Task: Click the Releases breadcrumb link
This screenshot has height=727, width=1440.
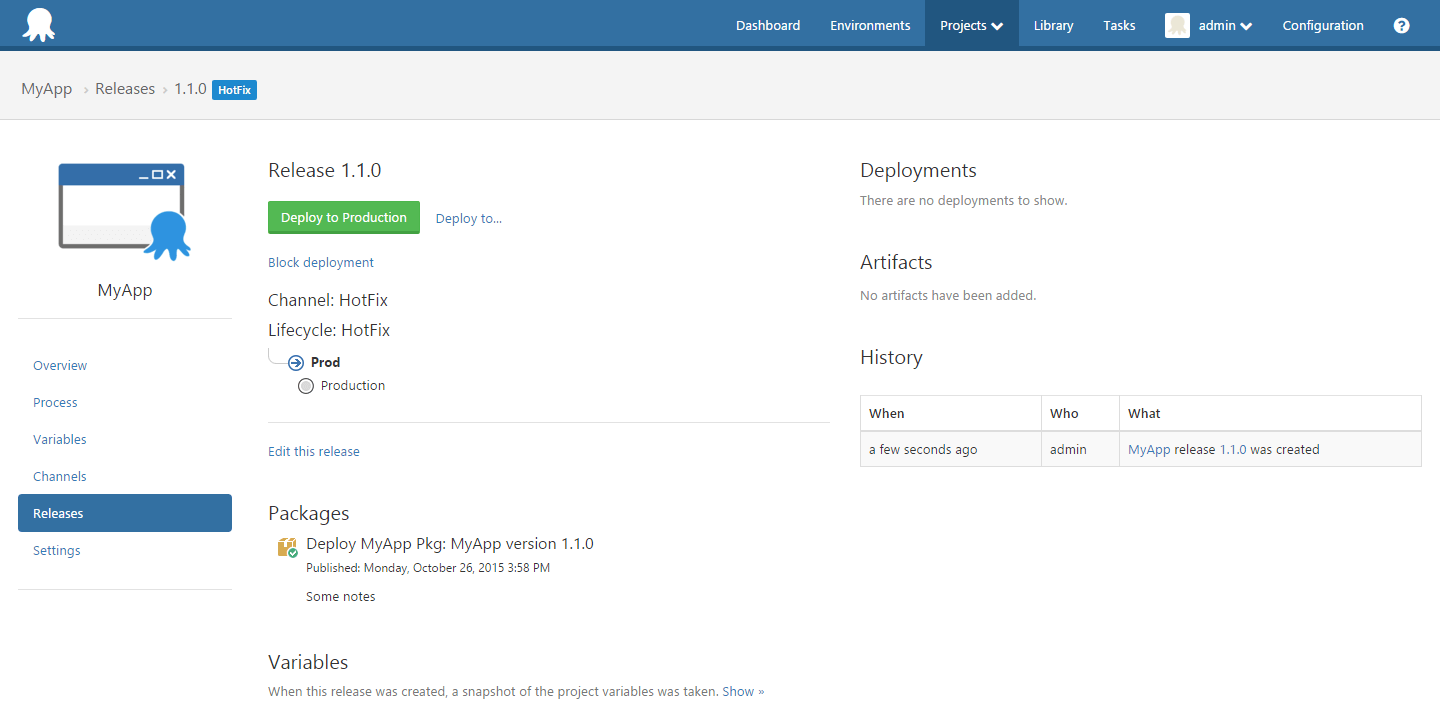Action: pyautogui.click(x=125, y=89)
